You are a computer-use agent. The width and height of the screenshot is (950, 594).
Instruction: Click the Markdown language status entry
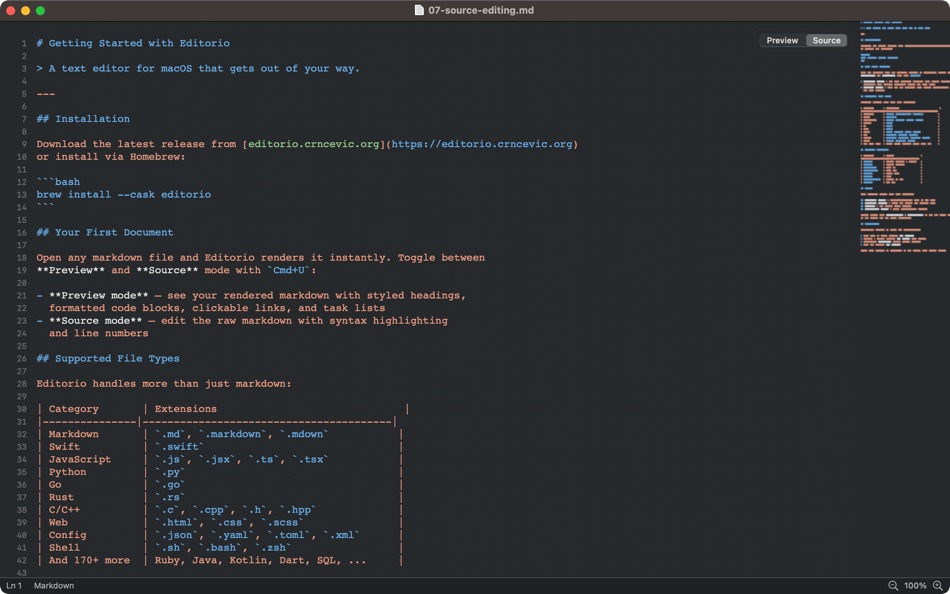[54, 586]
